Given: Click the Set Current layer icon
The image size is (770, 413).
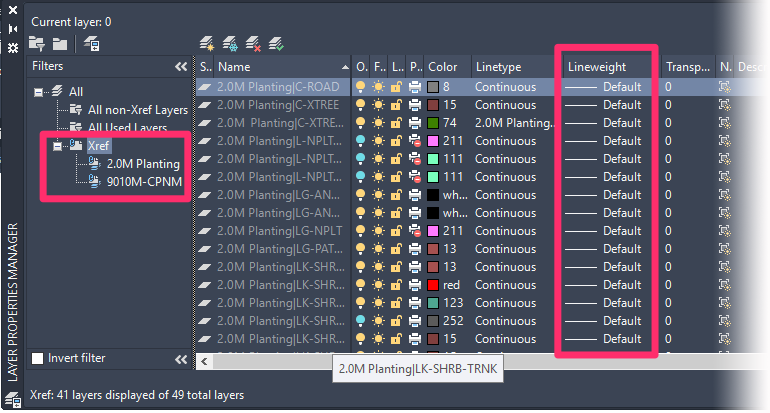Looking at the screenshot, I should click(276, 44).
